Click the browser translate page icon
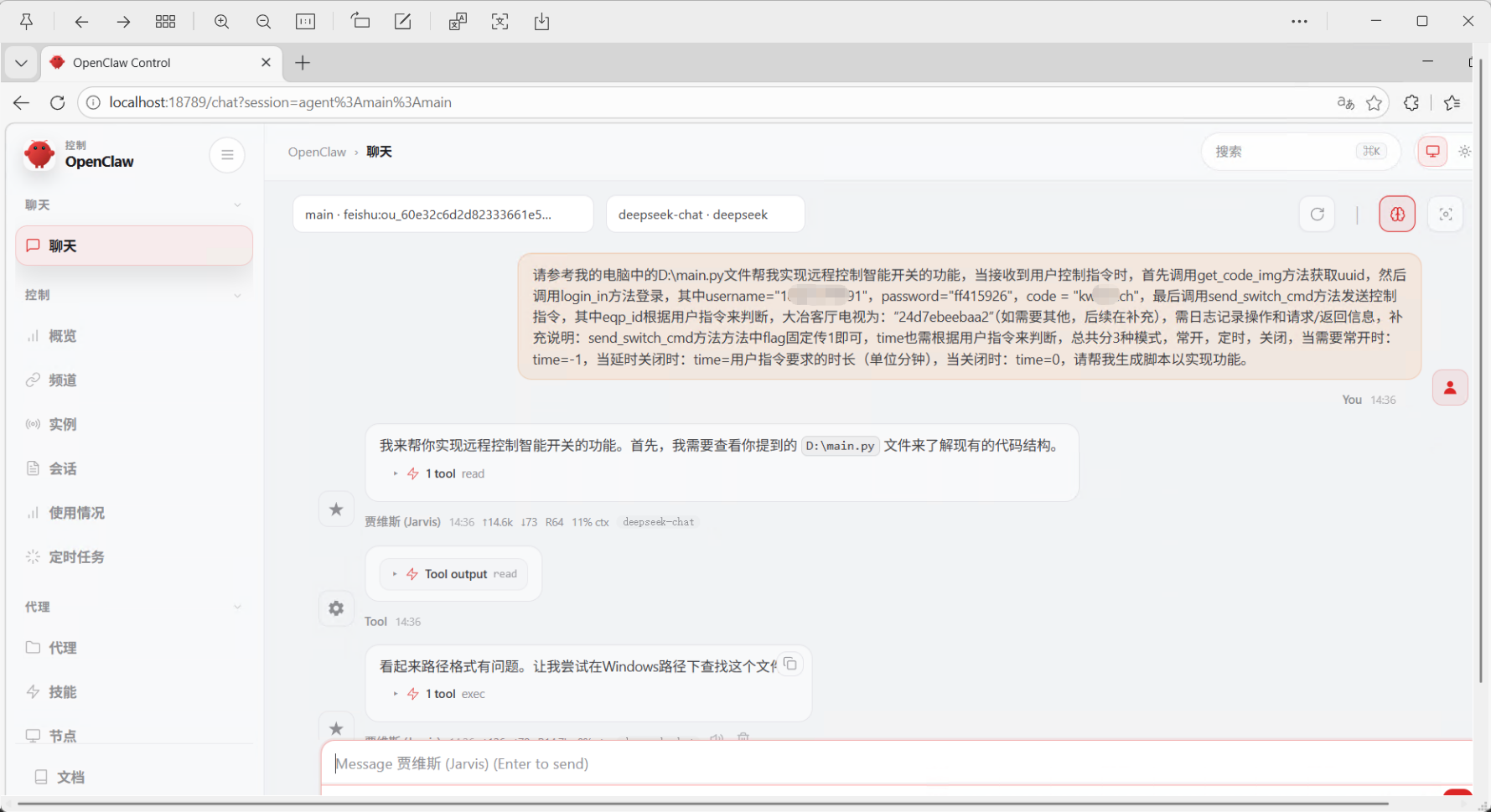Screen dimensions: 1491x812 pyautogui.click(x=1346, y=102)
